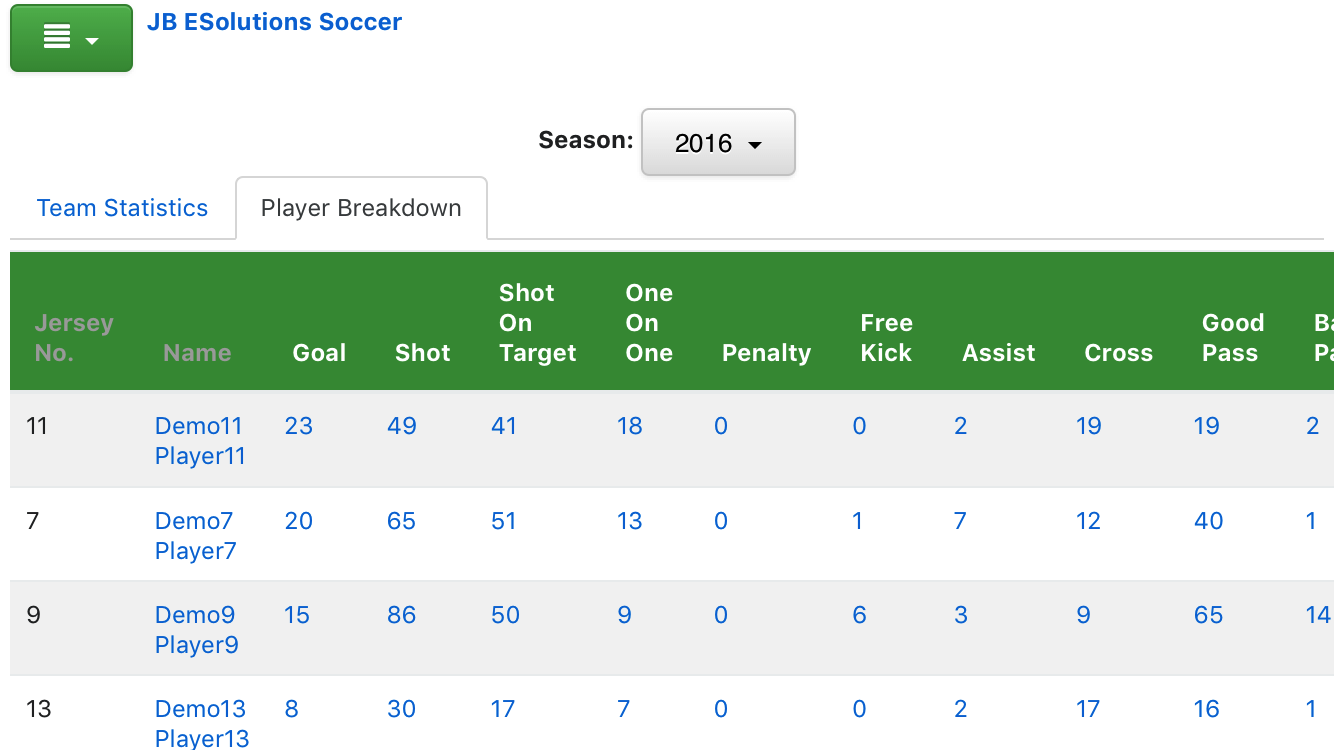Viewport: 1334px width, 750px height.
Task: Click the Jersey No. column header
Action: (74, 338)
